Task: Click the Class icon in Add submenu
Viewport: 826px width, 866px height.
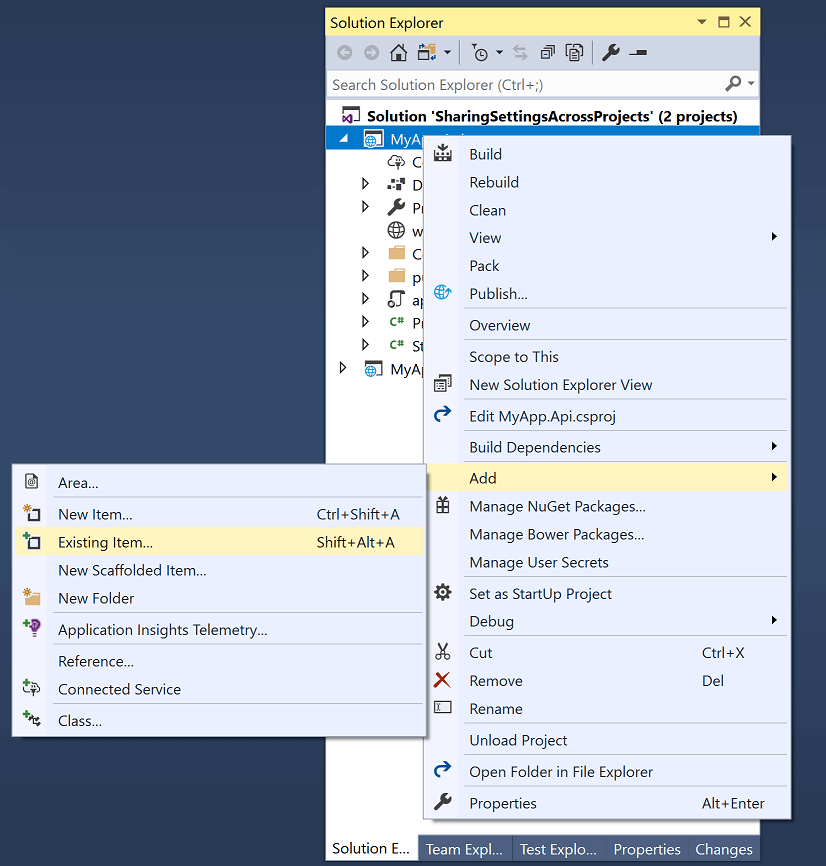Action: (31, 719)
